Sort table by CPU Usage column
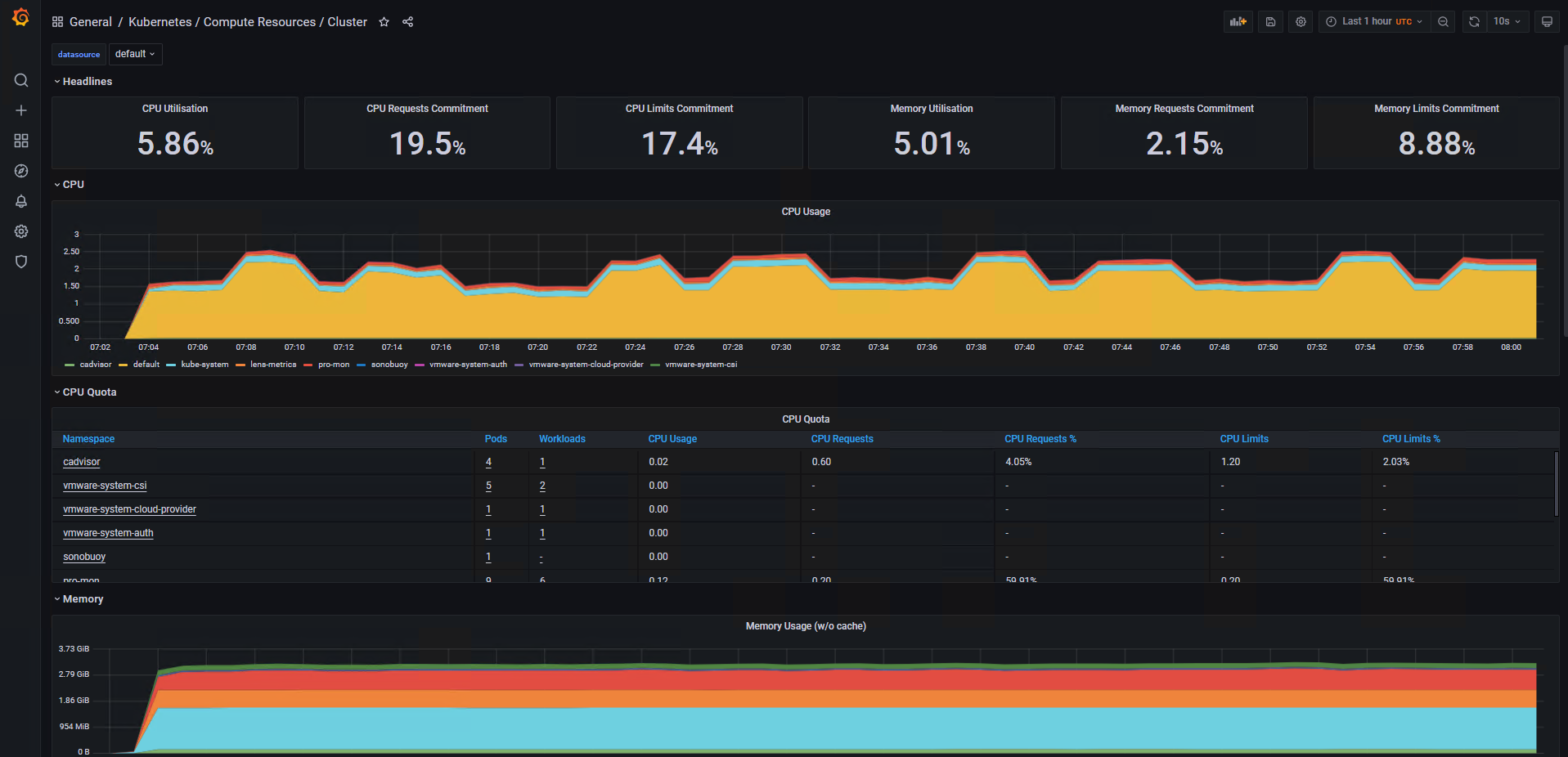 pos(672,439)
